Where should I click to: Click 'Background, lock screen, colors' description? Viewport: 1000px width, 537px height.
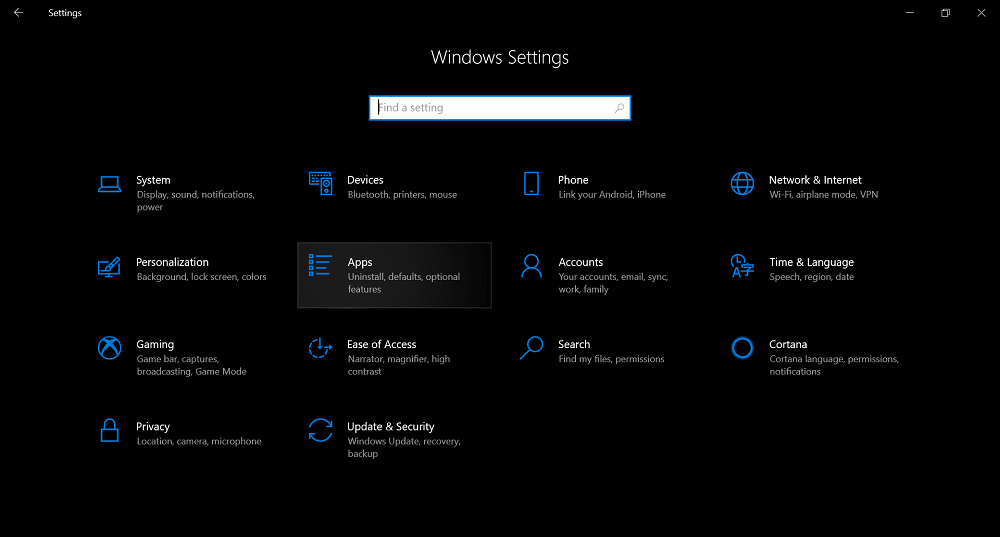pos(202,277)
